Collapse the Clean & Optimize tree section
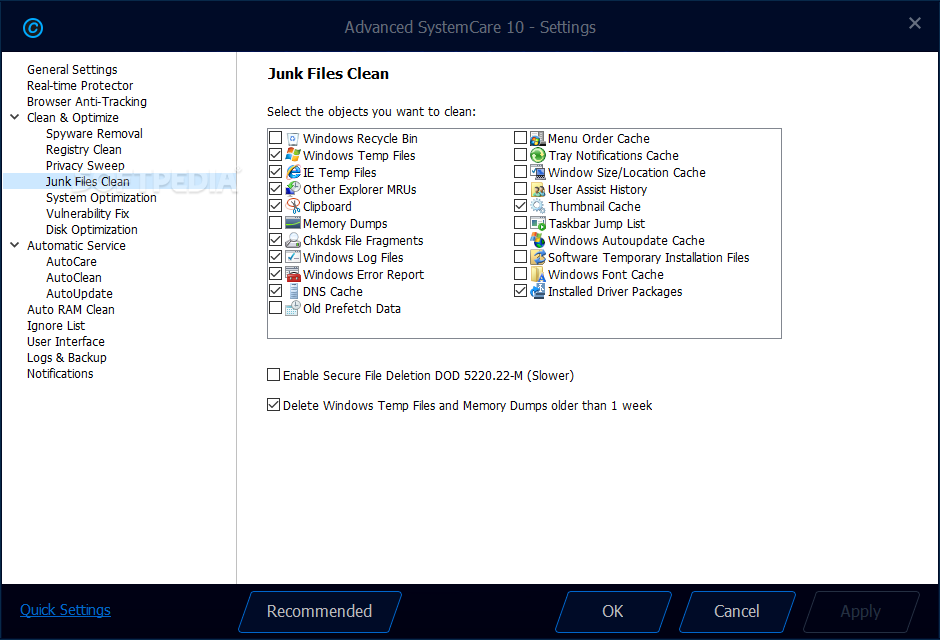Screen dimensions: 940x640 (x=15, y=117)
